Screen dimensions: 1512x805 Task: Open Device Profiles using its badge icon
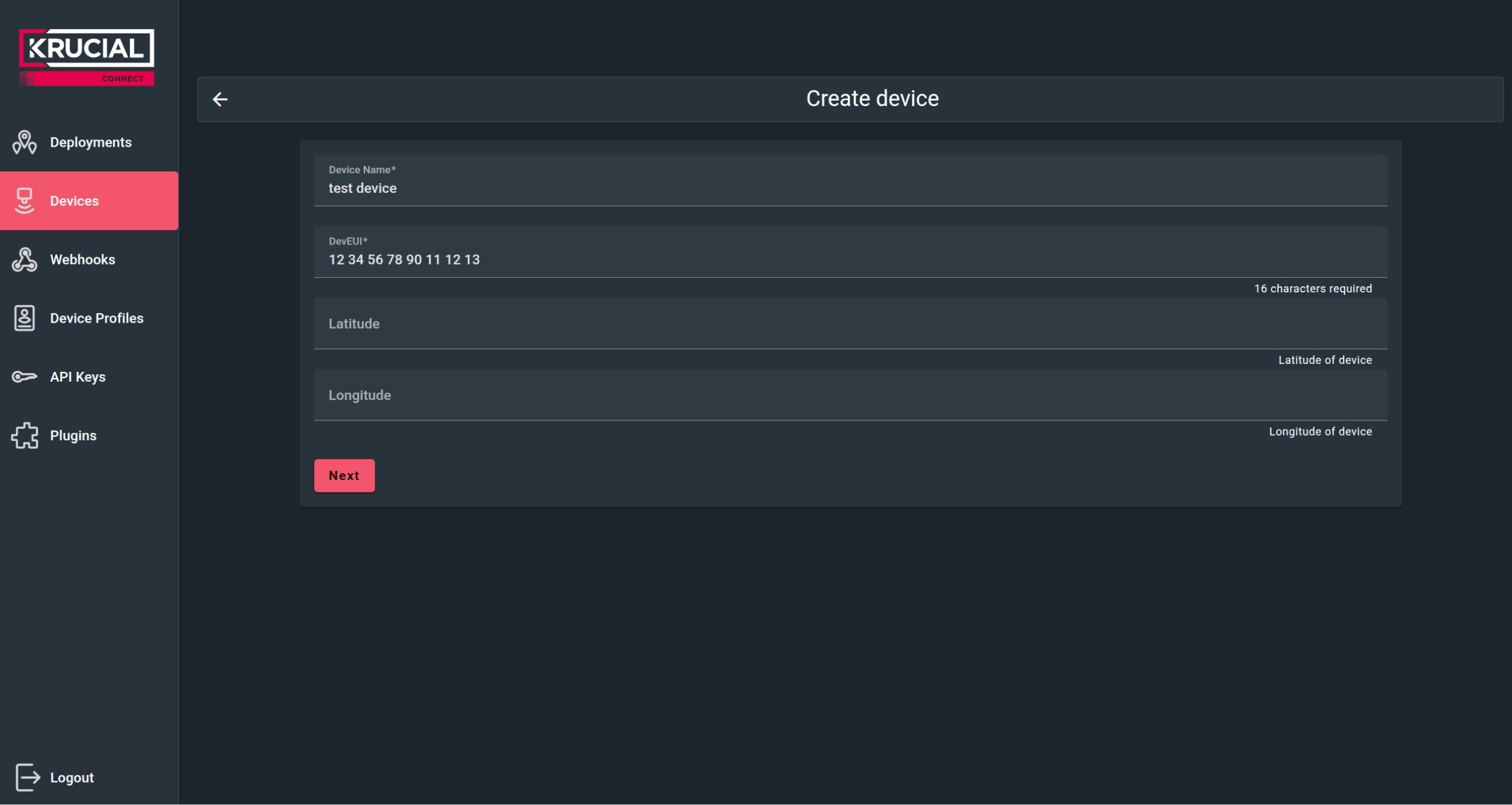[24, 317]
